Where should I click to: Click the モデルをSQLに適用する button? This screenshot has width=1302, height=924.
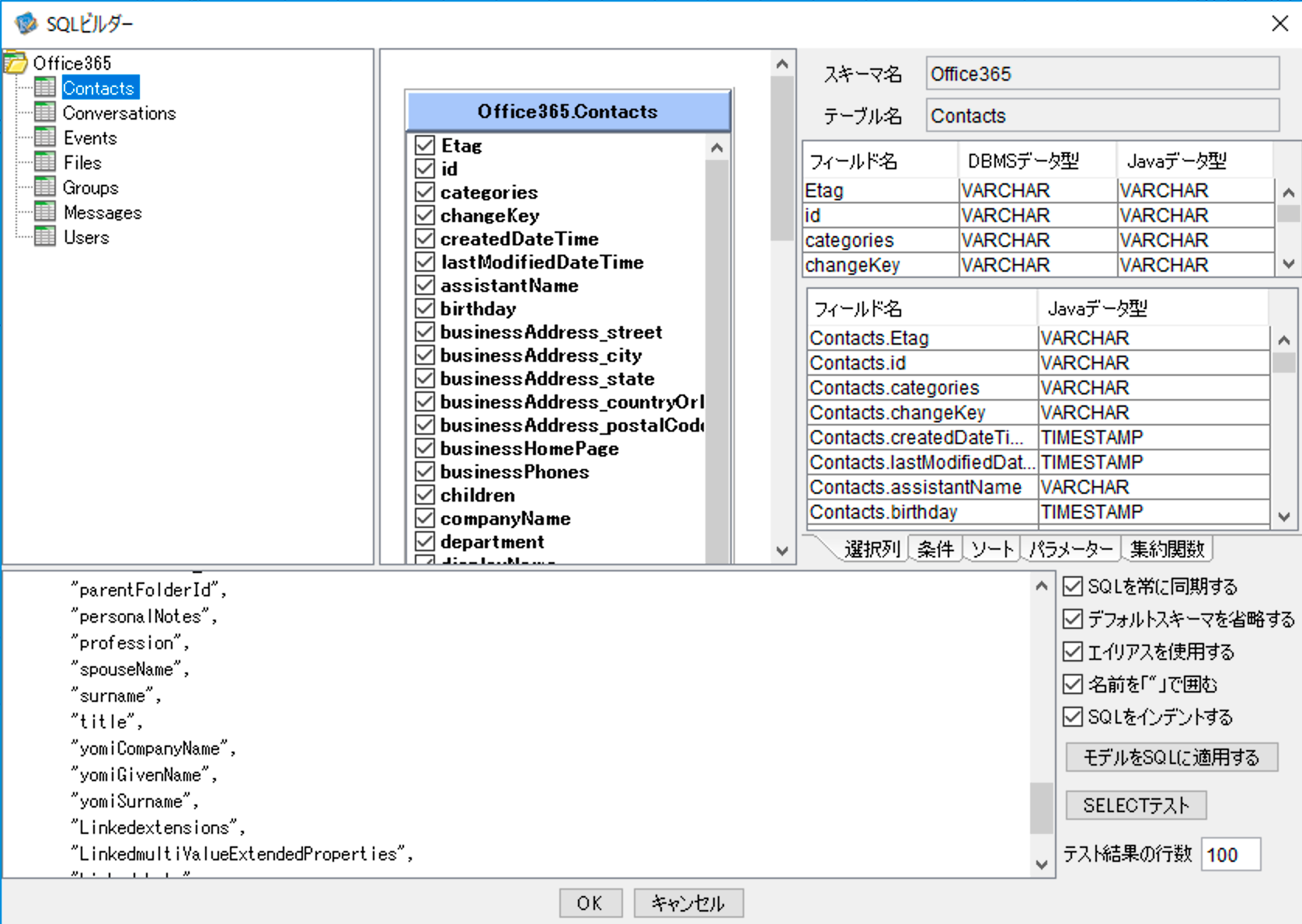pyautogui.click(x=1171, y=757)
